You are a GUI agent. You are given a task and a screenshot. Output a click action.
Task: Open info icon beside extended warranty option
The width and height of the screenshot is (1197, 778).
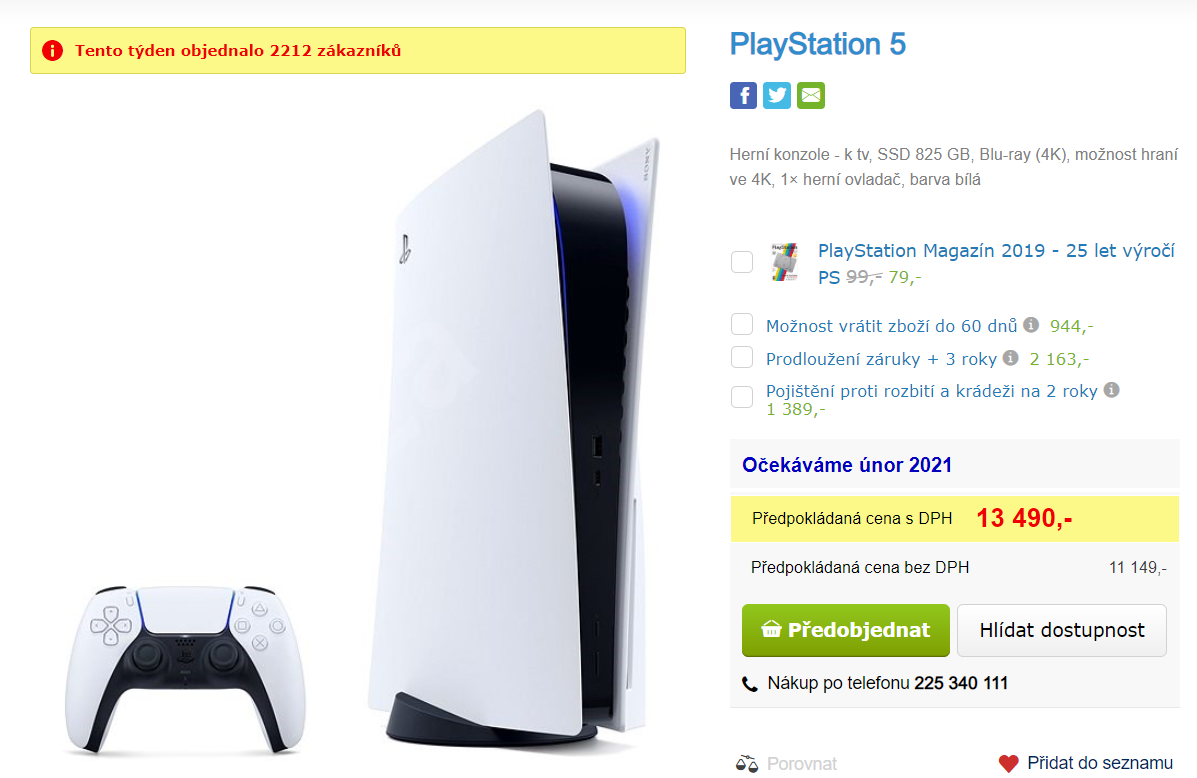[x=1010, y=357]
